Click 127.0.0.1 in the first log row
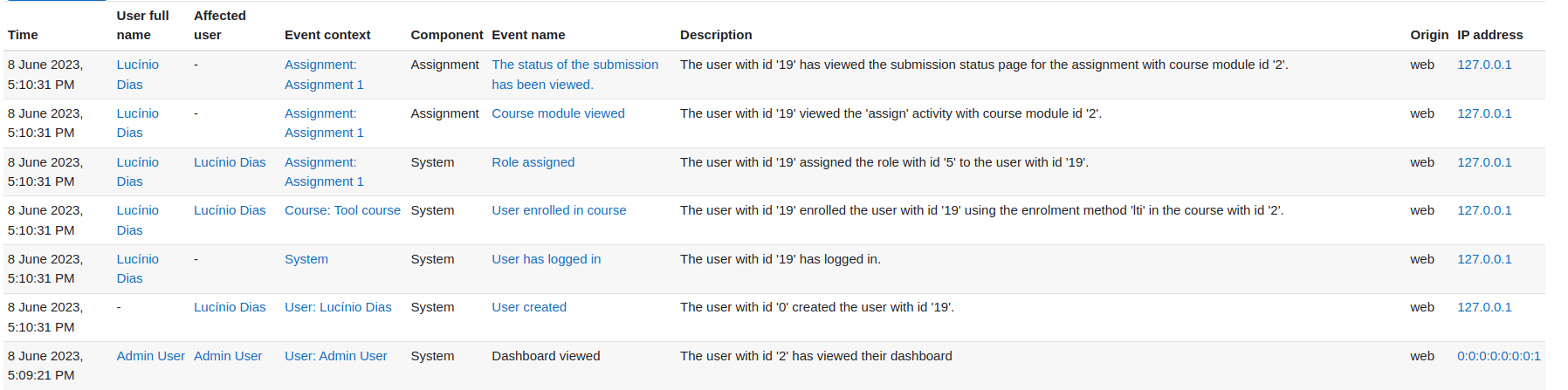Viewport: 1568px width, 390px height. [1484, 65]
